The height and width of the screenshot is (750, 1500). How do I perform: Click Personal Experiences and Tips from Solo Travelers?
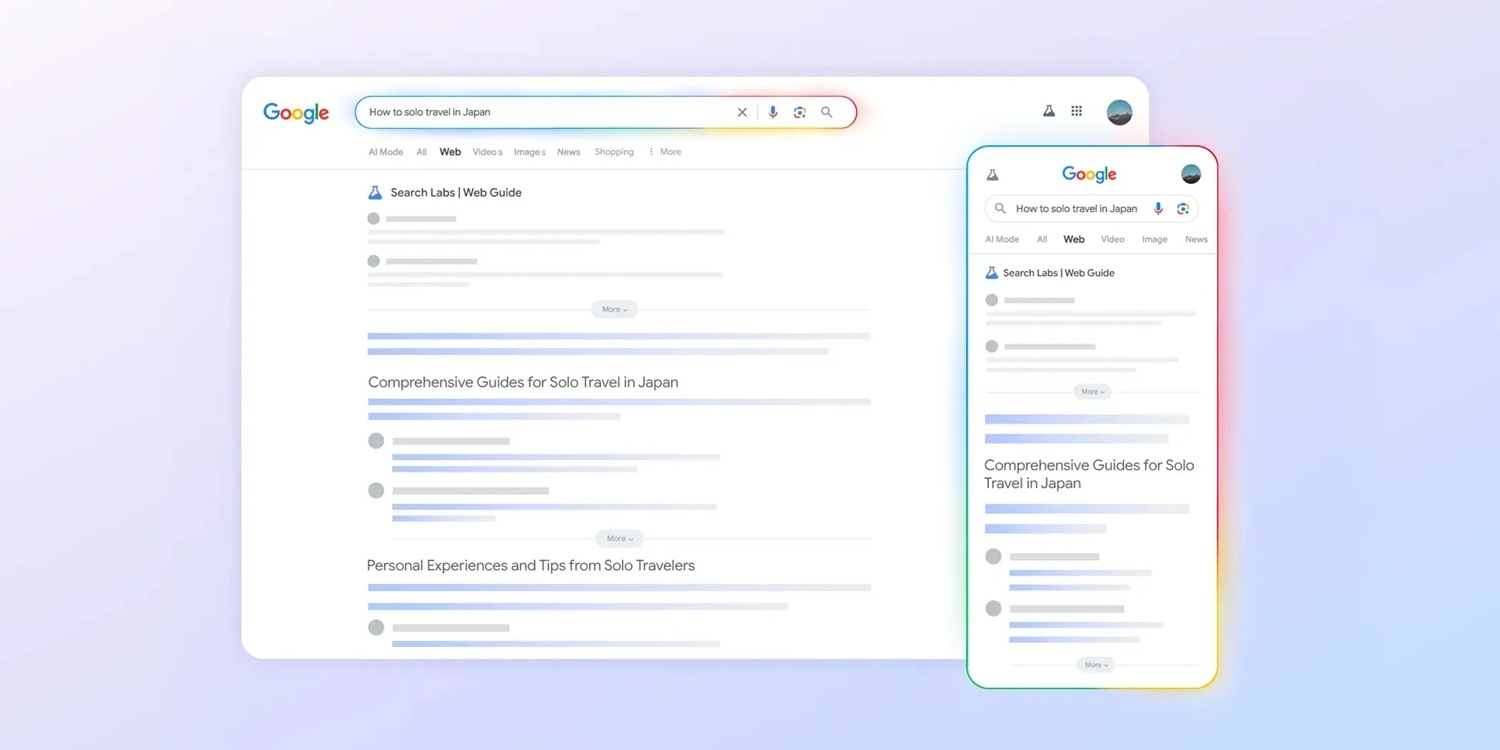pyautogui.click(x=531, y=565)
